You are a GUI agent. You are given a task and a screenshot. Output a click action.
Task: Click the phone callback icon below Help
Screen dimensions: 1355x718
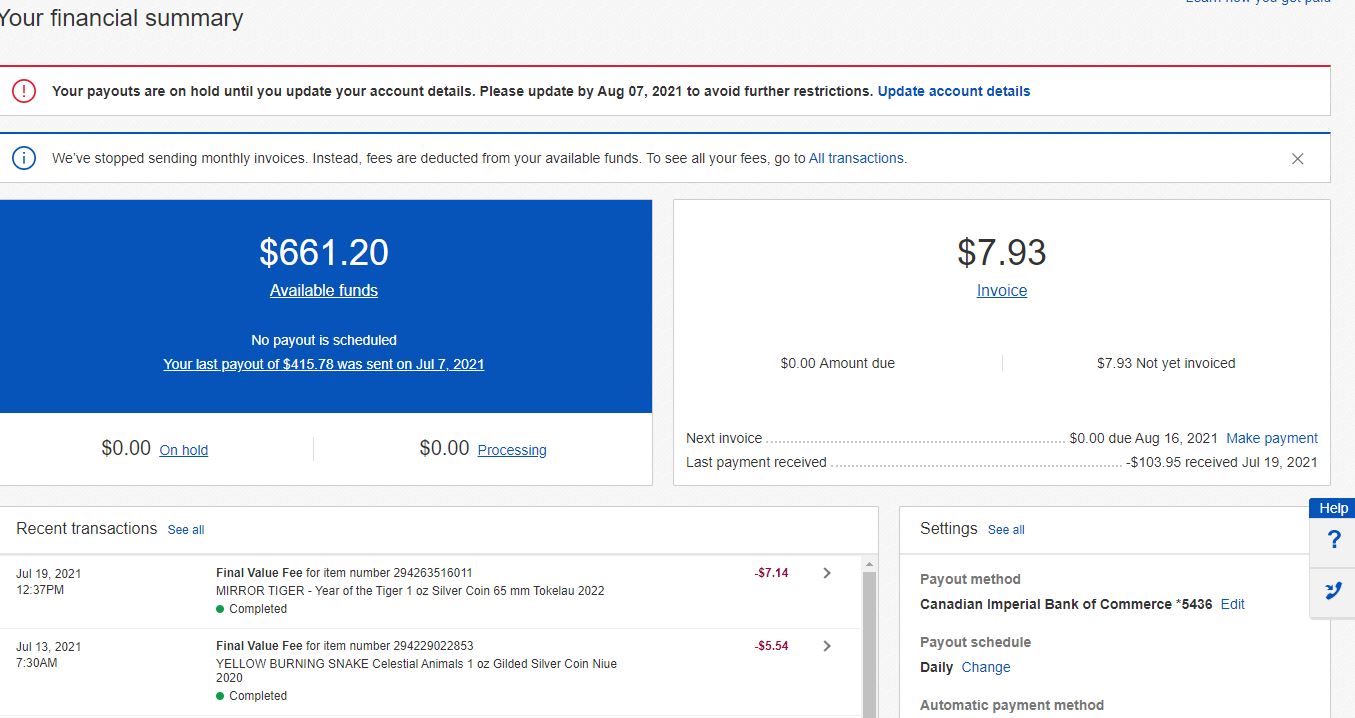pos(1332,591)
